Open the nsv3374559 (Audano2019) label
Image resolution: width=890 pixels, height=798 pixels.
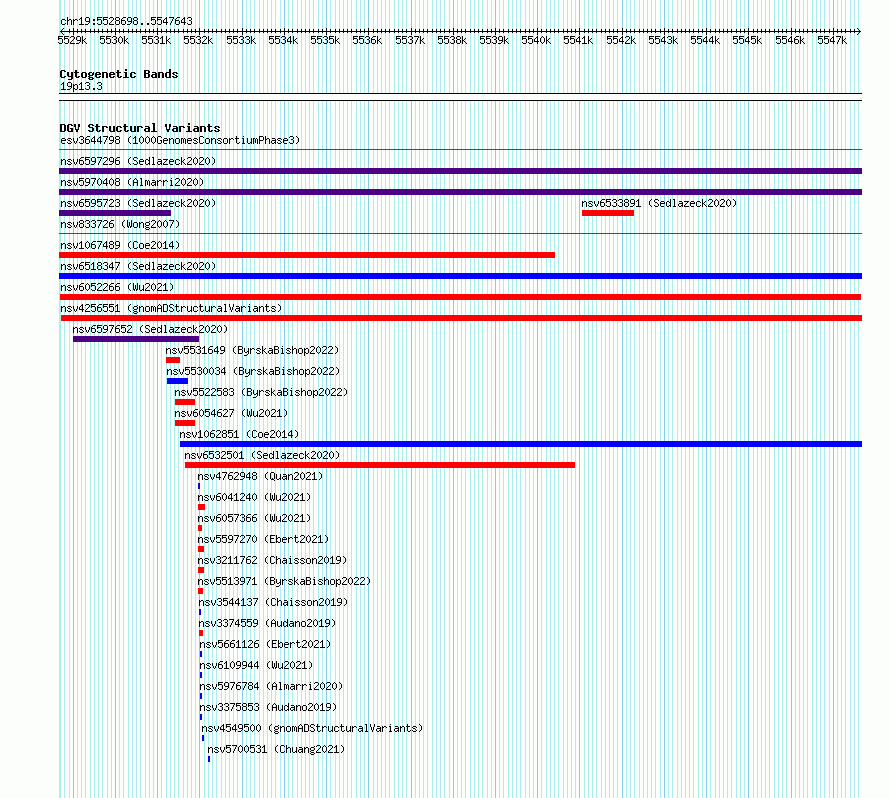(x=267, y=623)
